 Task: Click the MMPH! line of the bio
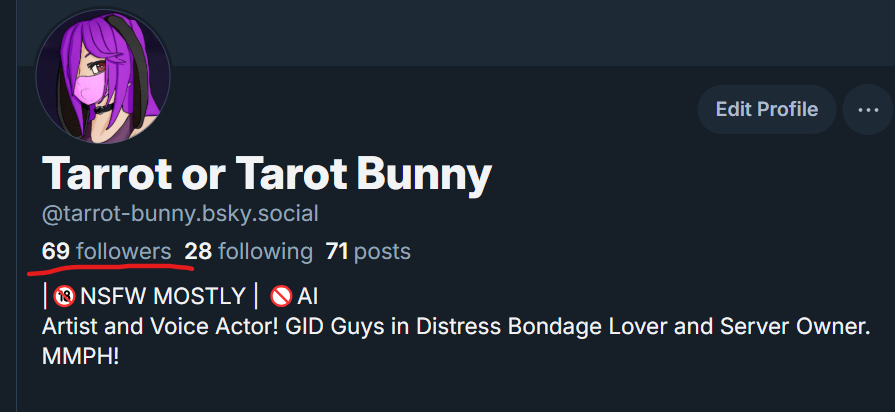click(x=80, y=357)
